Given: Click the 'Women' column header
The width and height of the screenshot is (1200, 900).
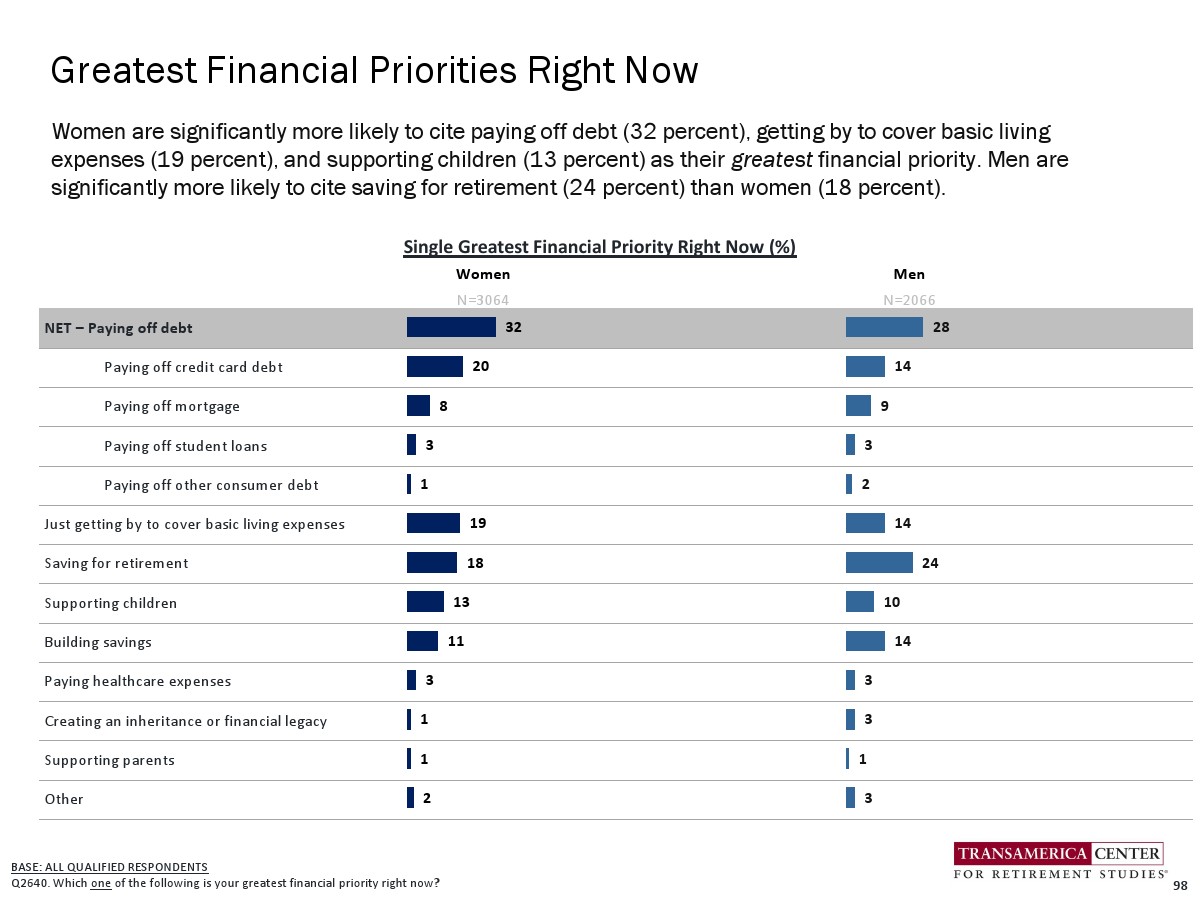Looking at the screenshot, I should 483,274.
